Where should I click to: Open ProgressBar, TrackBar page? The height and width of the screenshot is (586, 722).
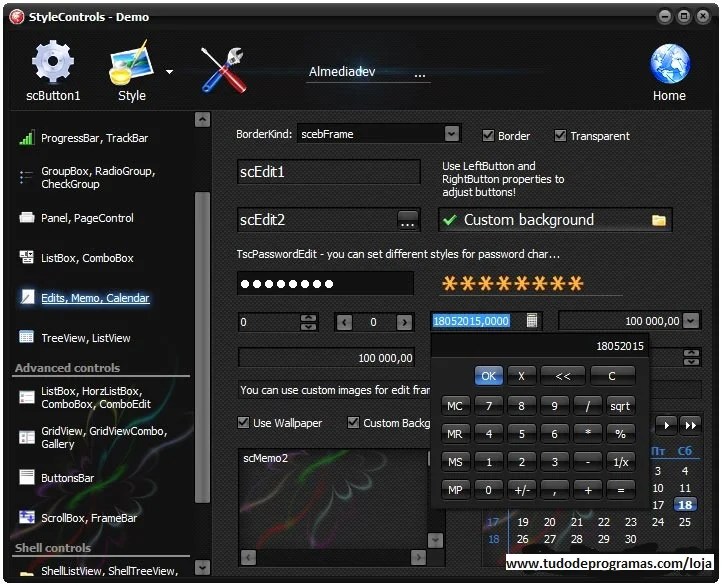(94, 138)
